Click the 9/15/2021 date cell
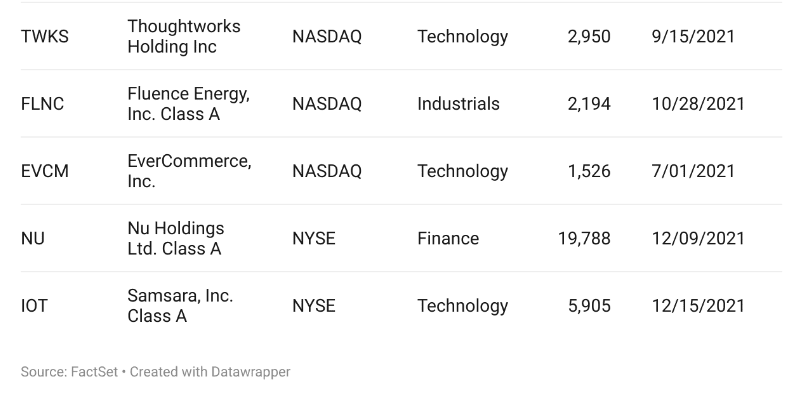Viewport: 810px width, 406px height. pos(693,37)
